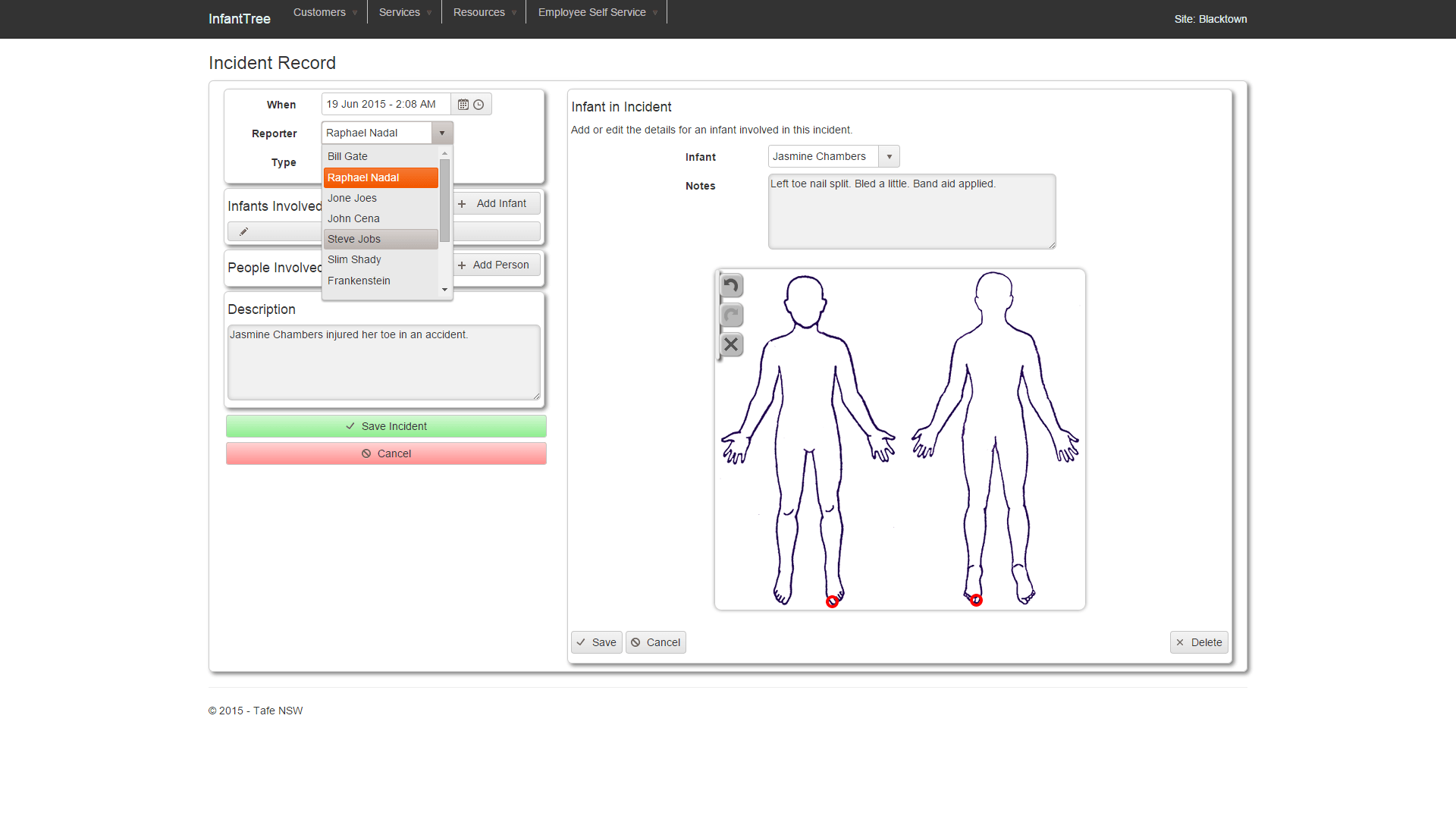Choose Bill Gate in reporter list

coord(347,156)
